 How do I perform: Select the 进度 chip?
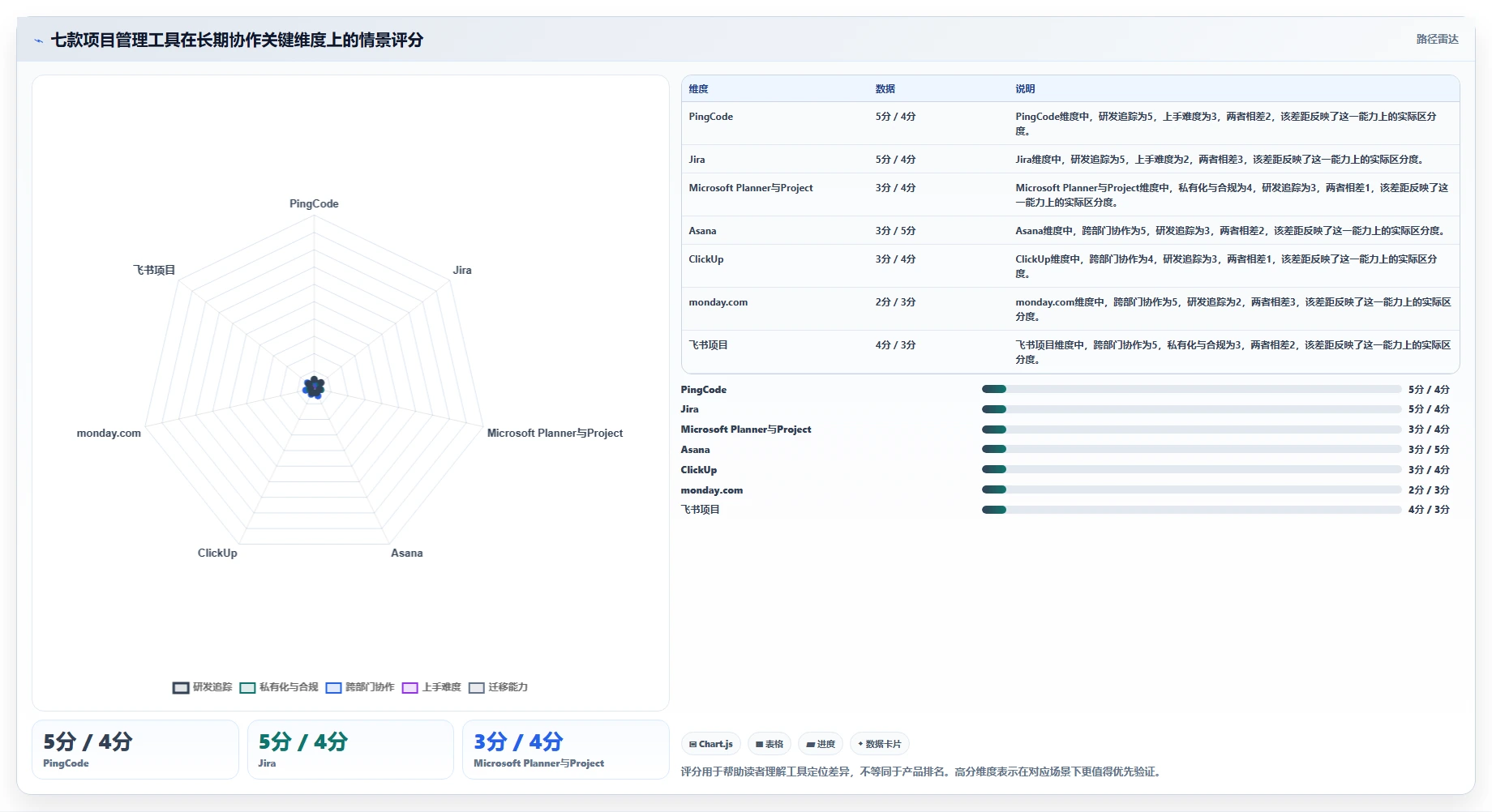point(821,744)
